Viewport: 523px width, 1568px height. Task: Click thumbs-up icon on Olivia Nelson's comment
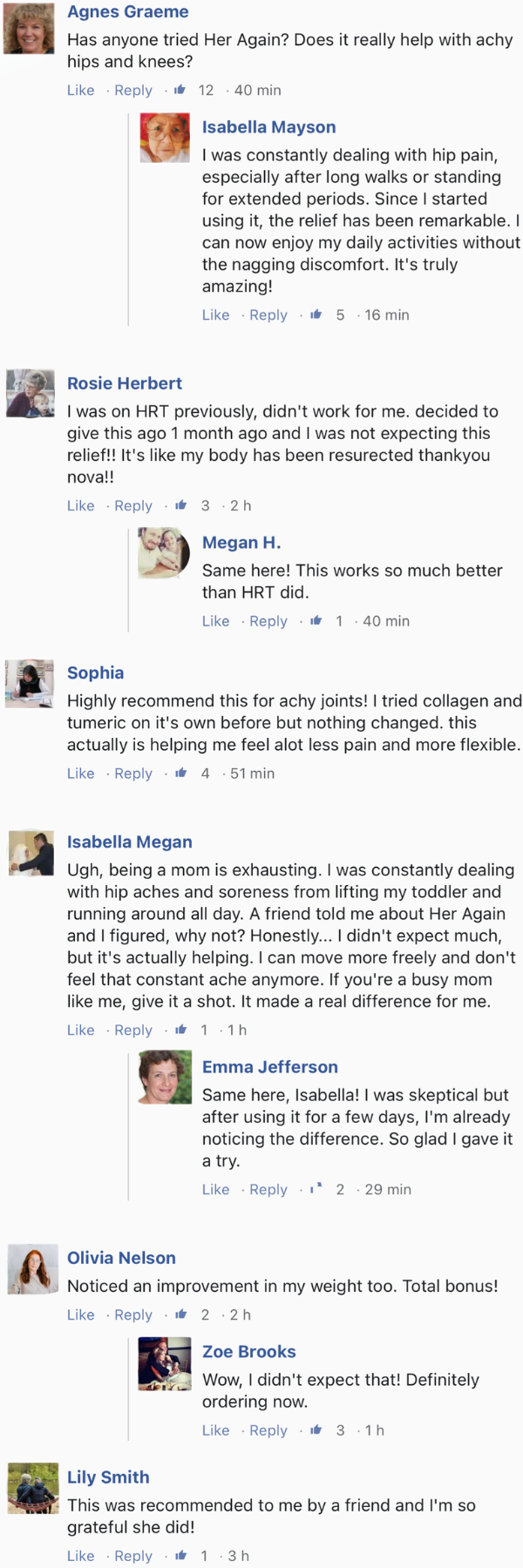pyautogui.click(x=180, y=1315)
